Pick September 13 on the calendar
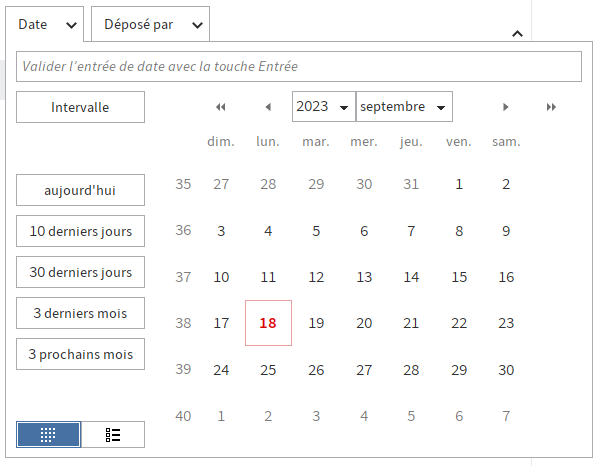Image resolution: width=599 pixels, height=466 pixels. click(364, 277)
